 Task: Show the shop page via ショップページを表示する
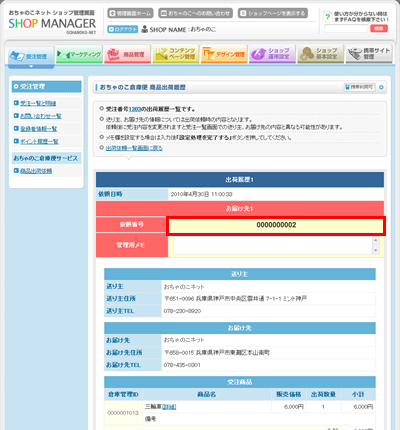click(x=273, y=13)
